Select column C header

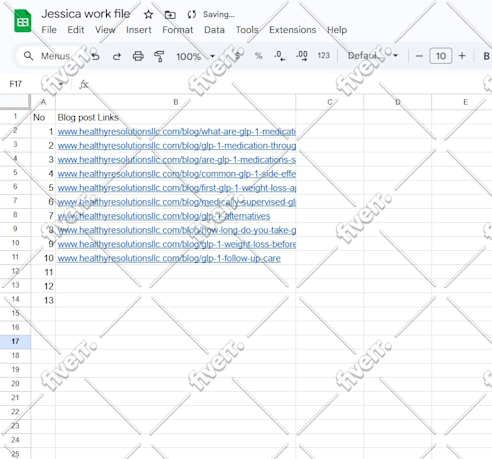coord(330,102)
